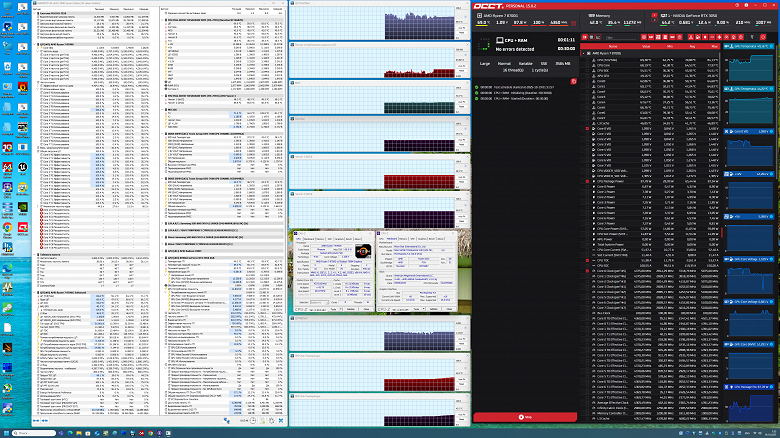The image size is (780, 438).
Task: Click the No errors detected status text
Action: [515, 49]
